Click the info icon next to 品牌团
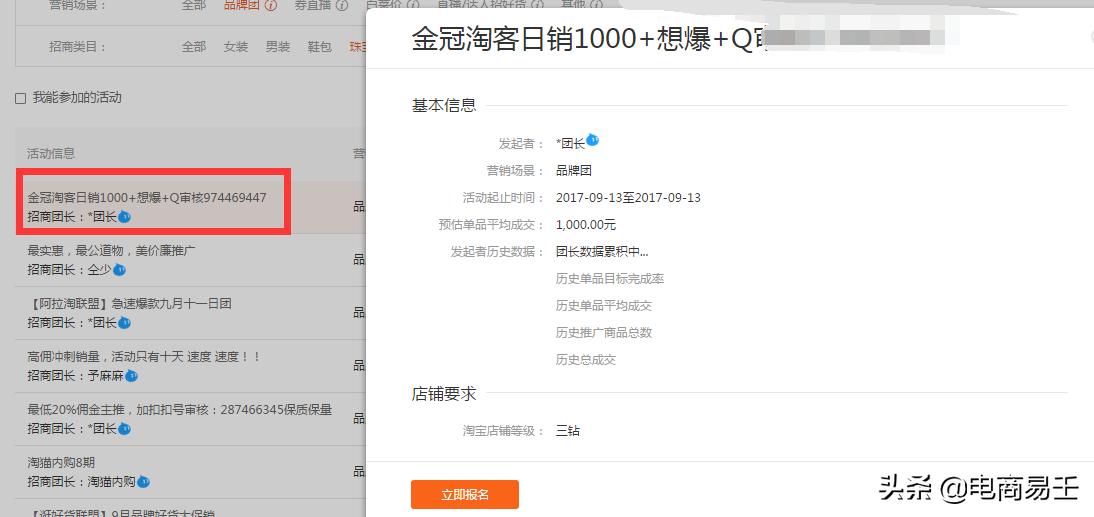The height and width of the screenshot is (517, 1094). click(271, 6)
